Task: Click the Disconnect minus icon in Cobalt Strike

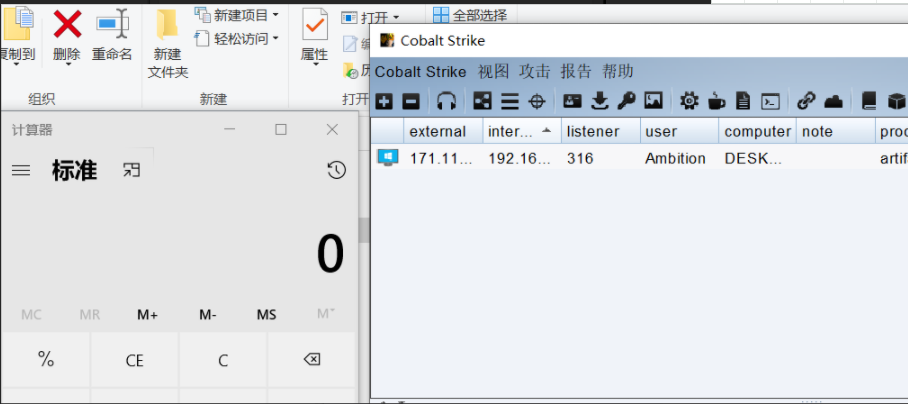Action: [411, 102]
